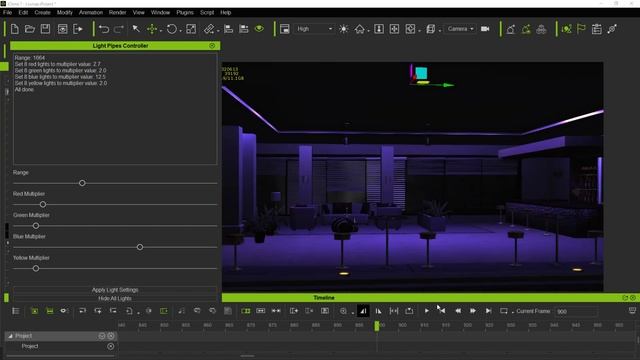
Task: Undo the last action
Action: point(104,29)
